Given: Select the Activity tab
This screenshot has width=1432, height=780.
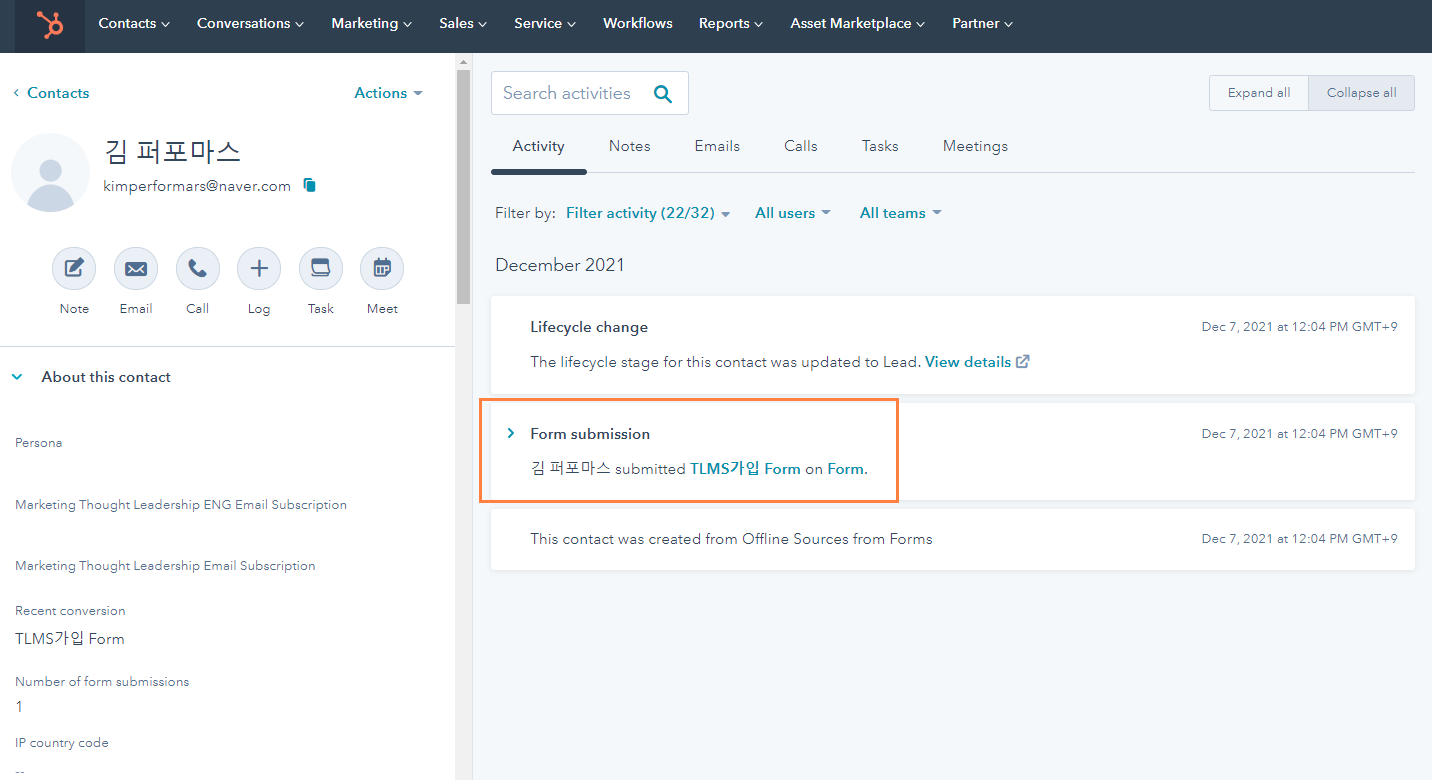Looking at the screenshot, I should (539, 146).
